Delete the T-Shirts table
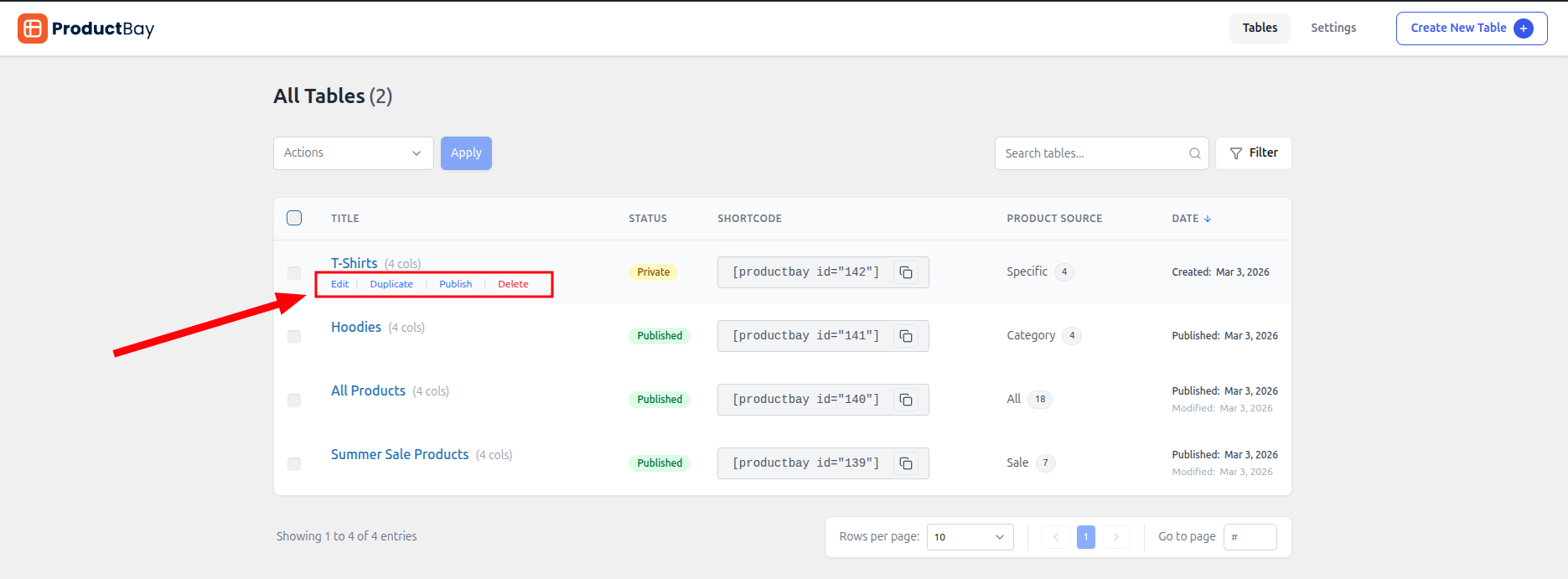1568x579 pixels. (x=513, y=284)
